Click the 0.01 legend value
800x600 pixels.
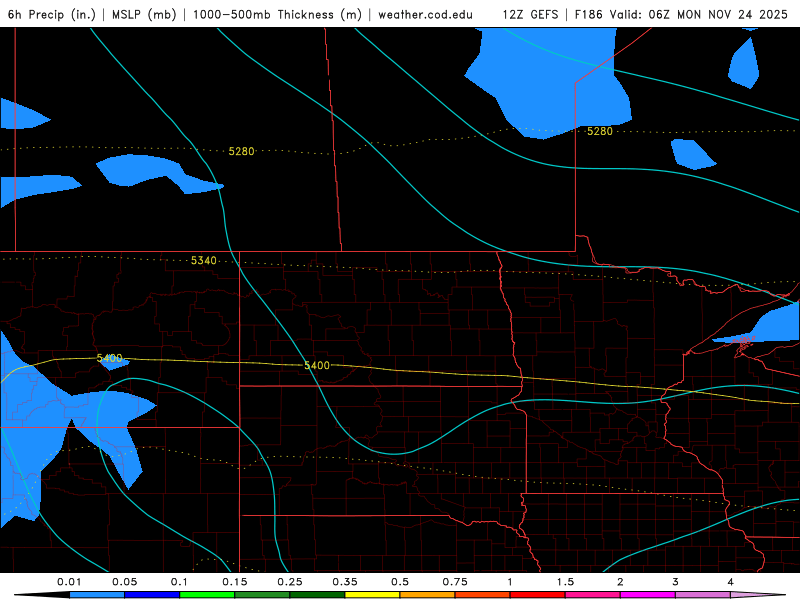click(69, 582)
